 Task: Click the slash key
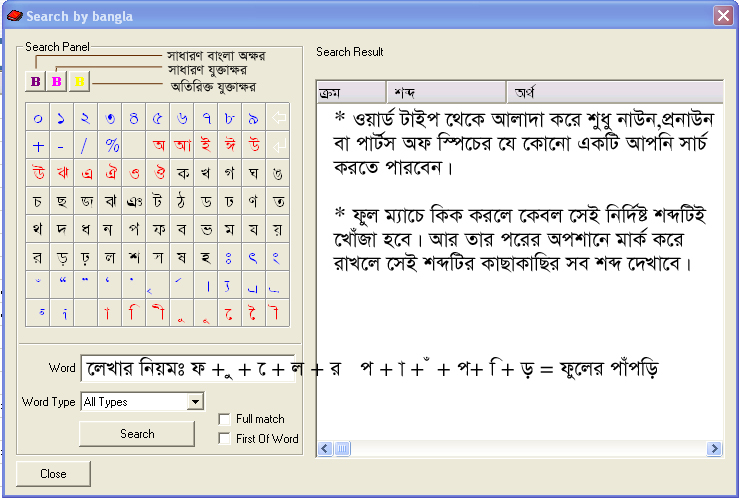tap(86, 145)
